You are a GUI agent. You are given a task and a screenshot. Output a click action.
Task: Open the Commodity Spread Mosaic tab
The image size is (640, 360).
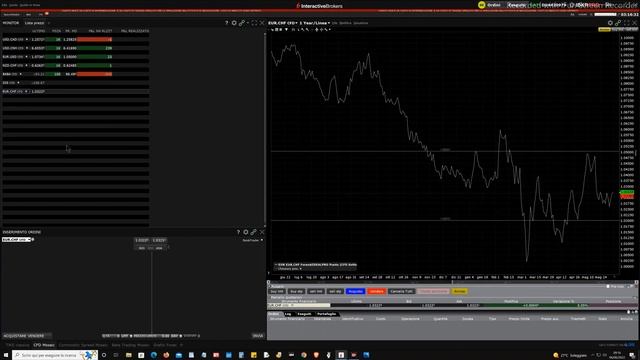point(83,345)
